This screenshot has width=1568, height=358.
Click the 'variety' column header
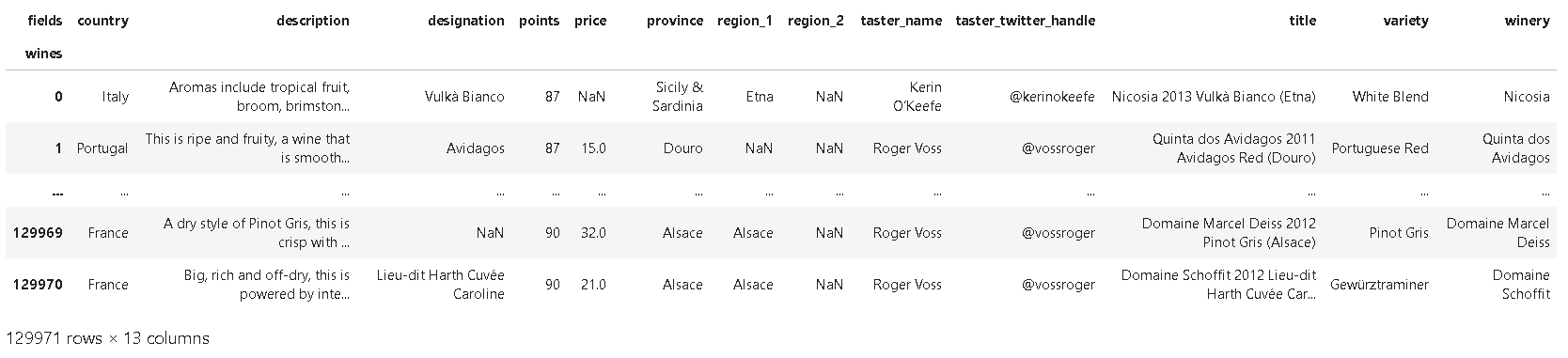[x=1406, y=21]
